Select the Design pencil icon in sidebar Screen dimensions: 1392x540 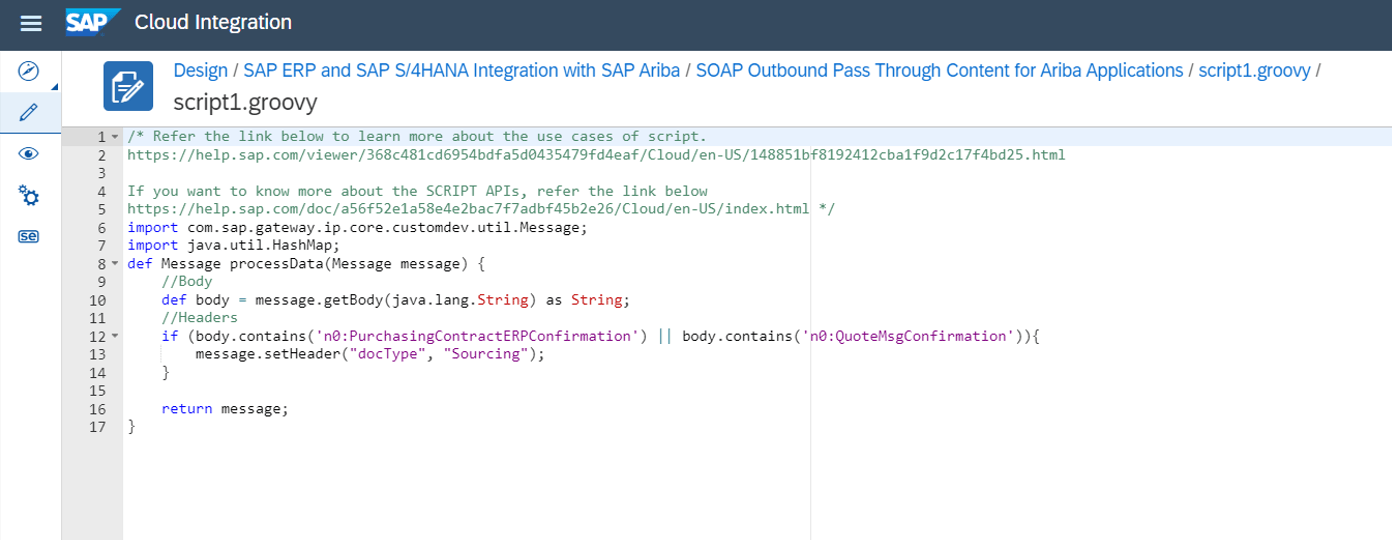pyautogui.click(x=29, y=112)
